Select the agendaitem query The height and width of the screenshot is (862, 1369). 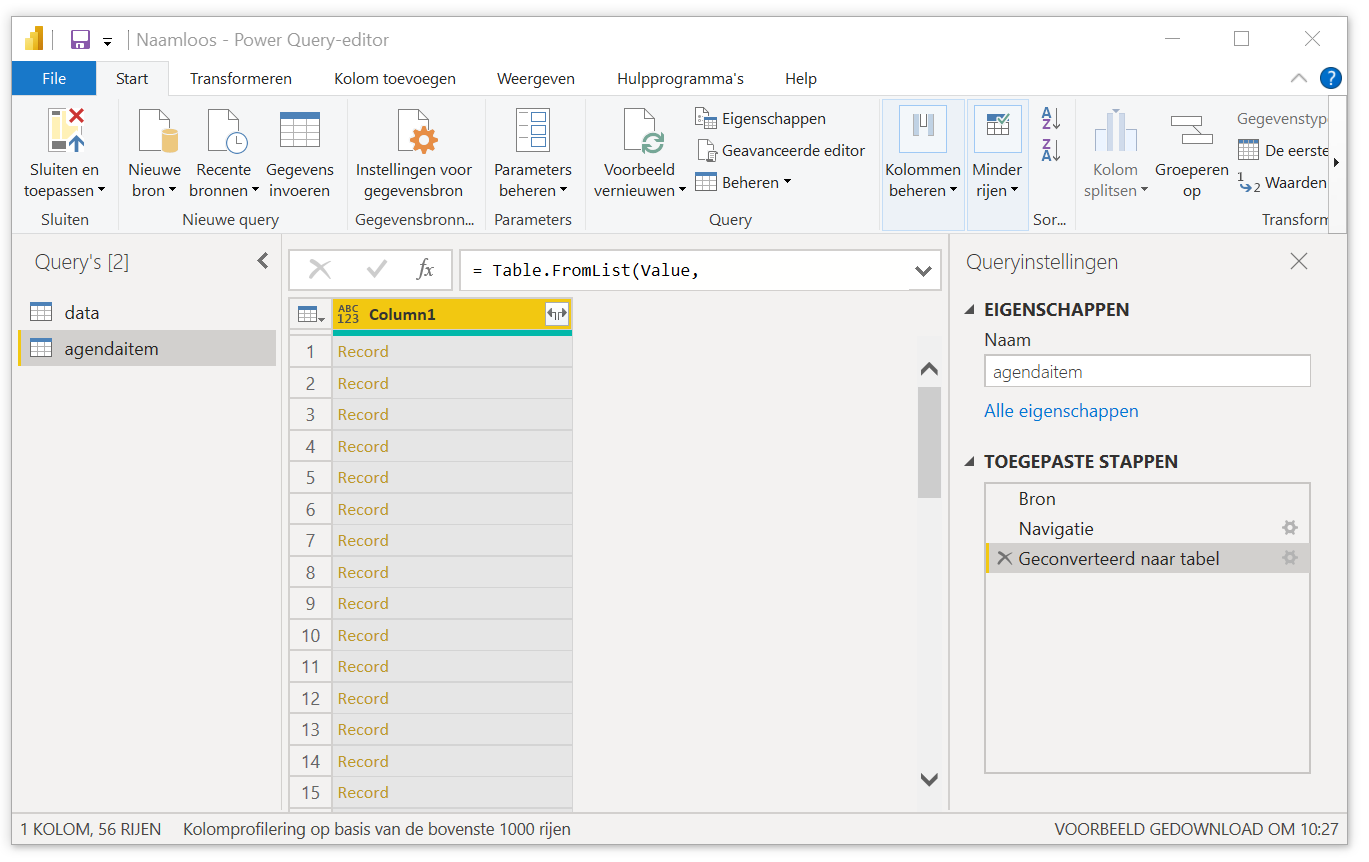tap(147, 348)
